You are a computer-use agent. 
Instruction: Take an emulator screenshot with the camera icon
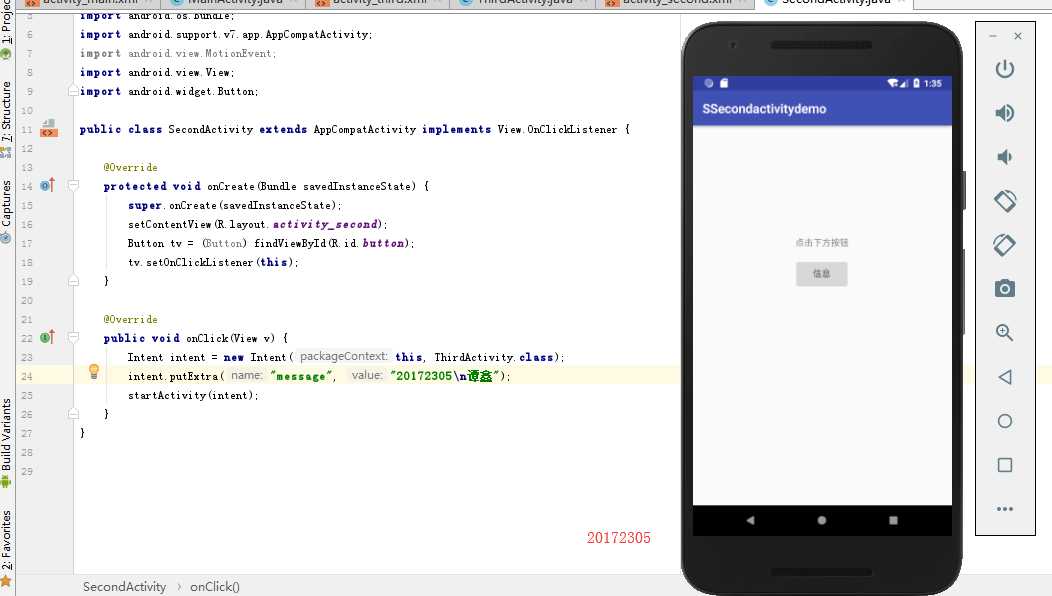click(x=1004, y=289)
